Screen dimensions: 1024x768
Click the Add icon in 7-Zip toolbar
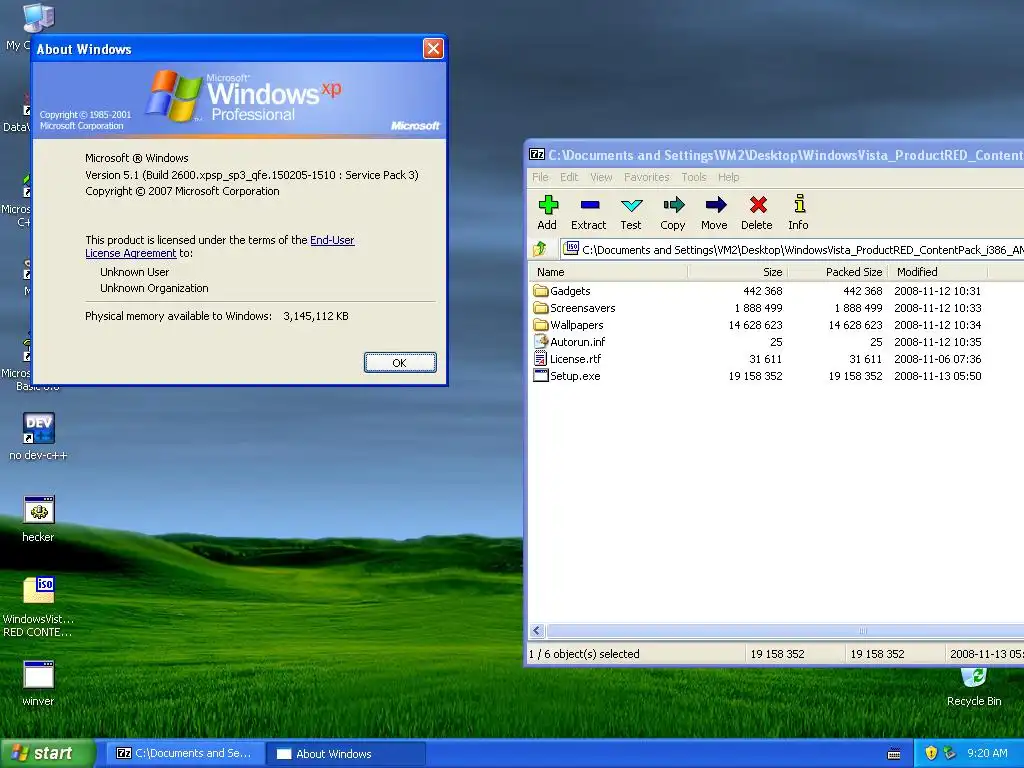pyautogui.click(x=548, y=205)
